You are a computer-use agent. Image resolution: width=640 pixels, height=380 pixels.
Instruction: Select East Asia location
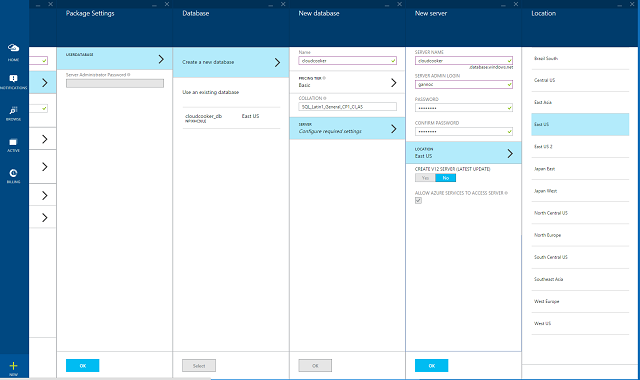[x=580, y=102]
